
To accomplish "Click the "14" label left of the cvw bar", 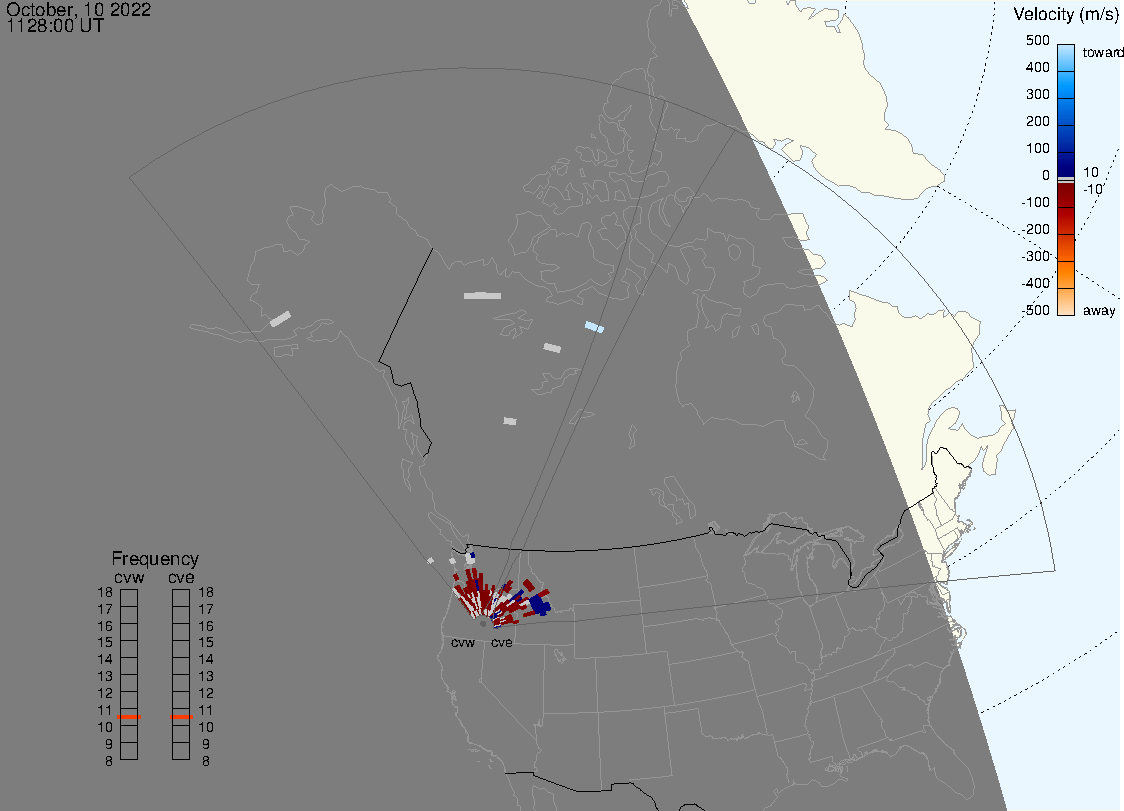I will tap(105, 660).
